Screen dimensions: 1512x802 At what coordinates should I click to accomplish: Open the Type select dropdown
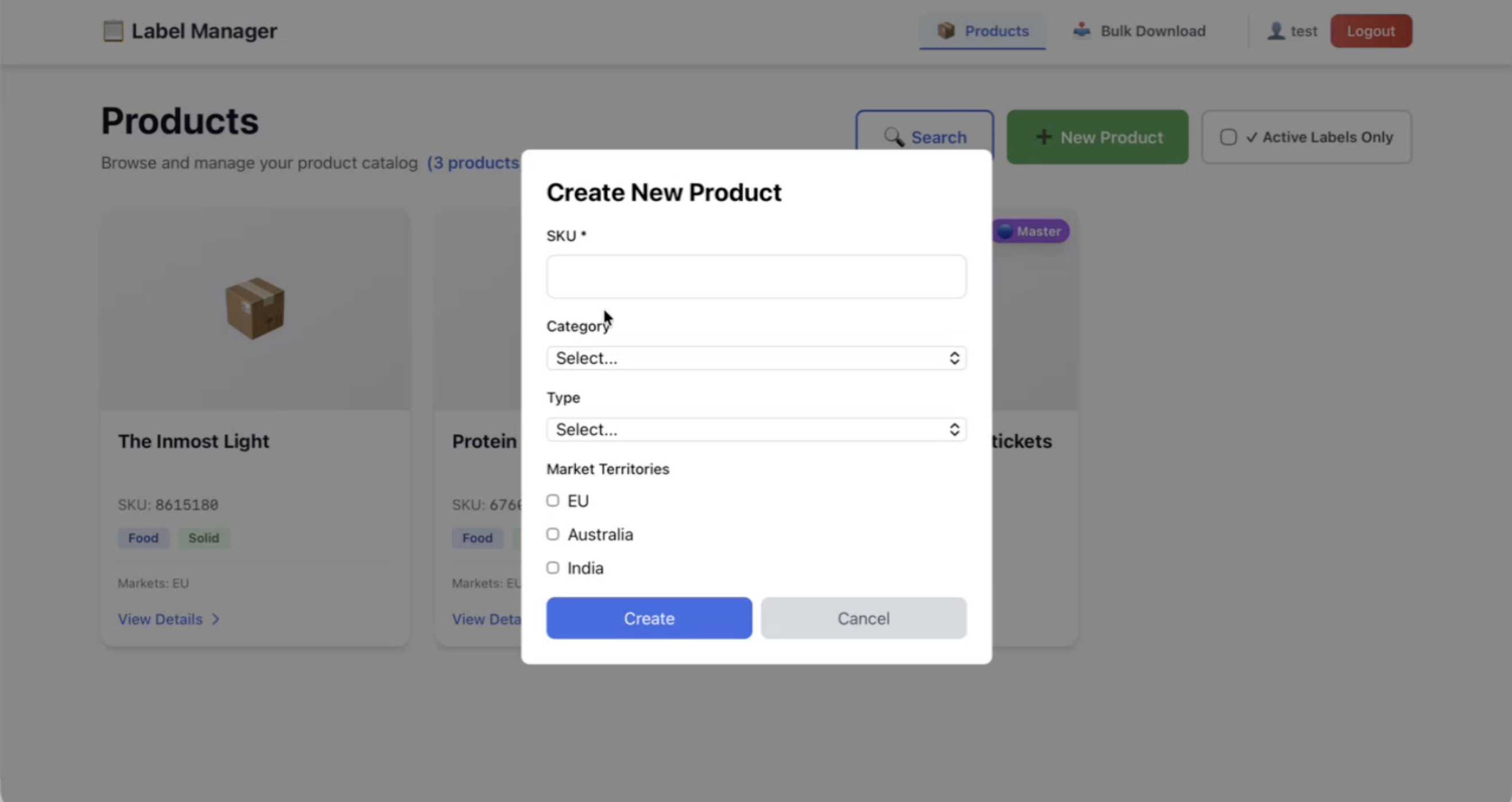click(x=756, y=430)
